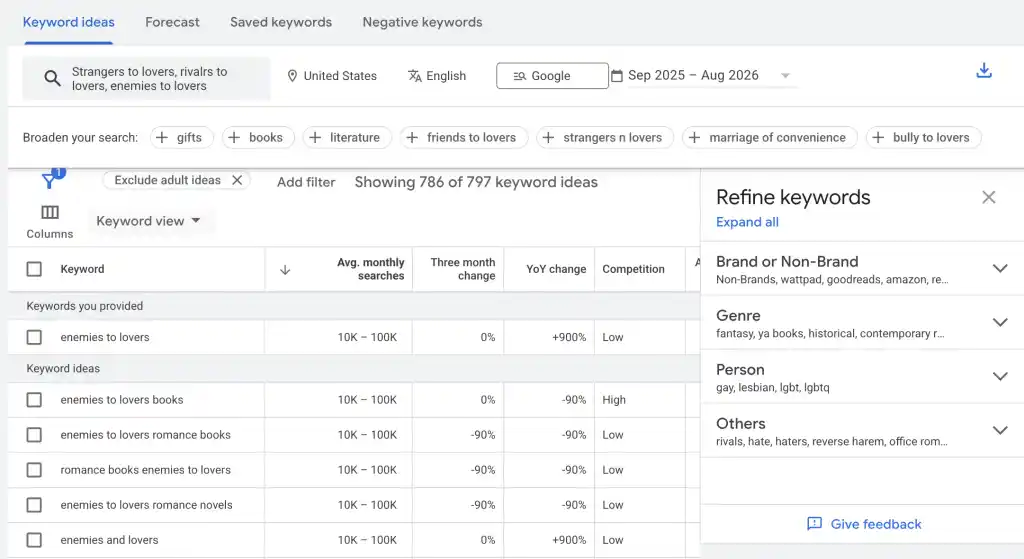Tick 'enemies to lovers romance novels' checkbox

[x=34, y=505]
